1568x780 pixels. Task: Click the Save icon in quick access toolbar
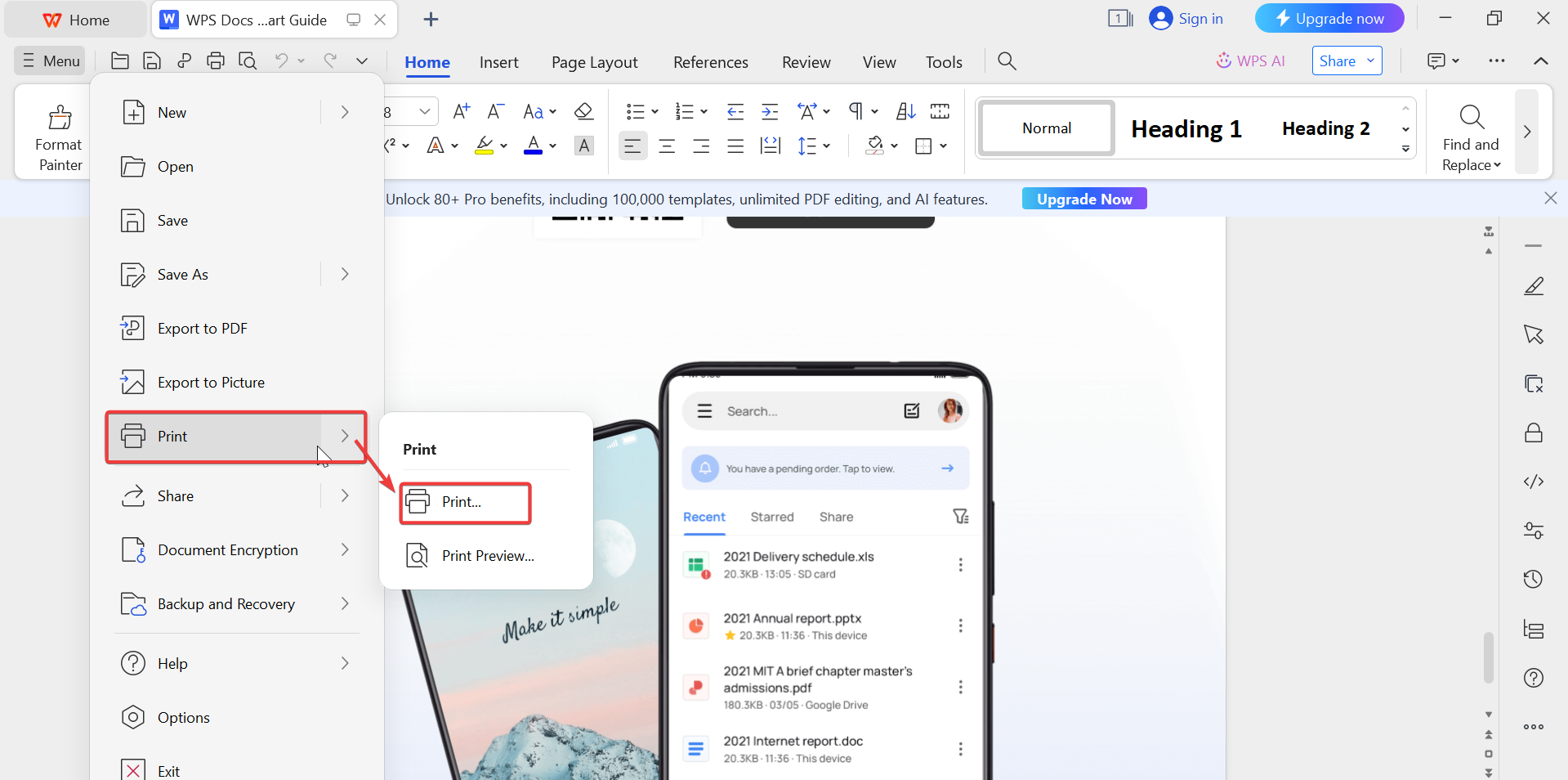(x=152, y=61)
